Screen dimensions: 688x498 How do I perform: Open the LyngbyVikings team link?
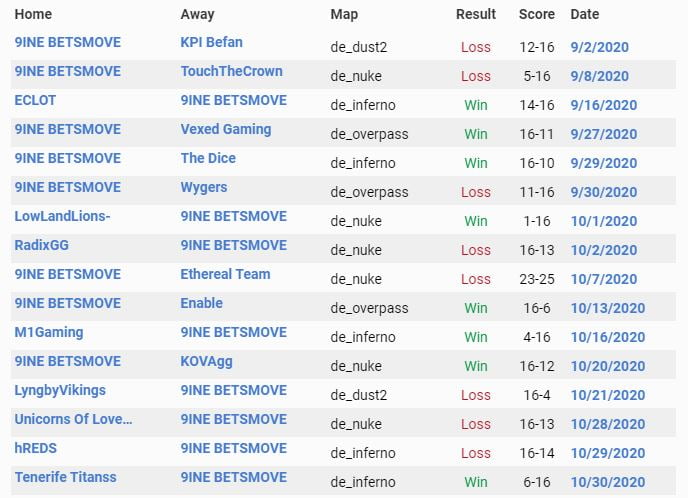pyautogui.click(x=60, y=391)
